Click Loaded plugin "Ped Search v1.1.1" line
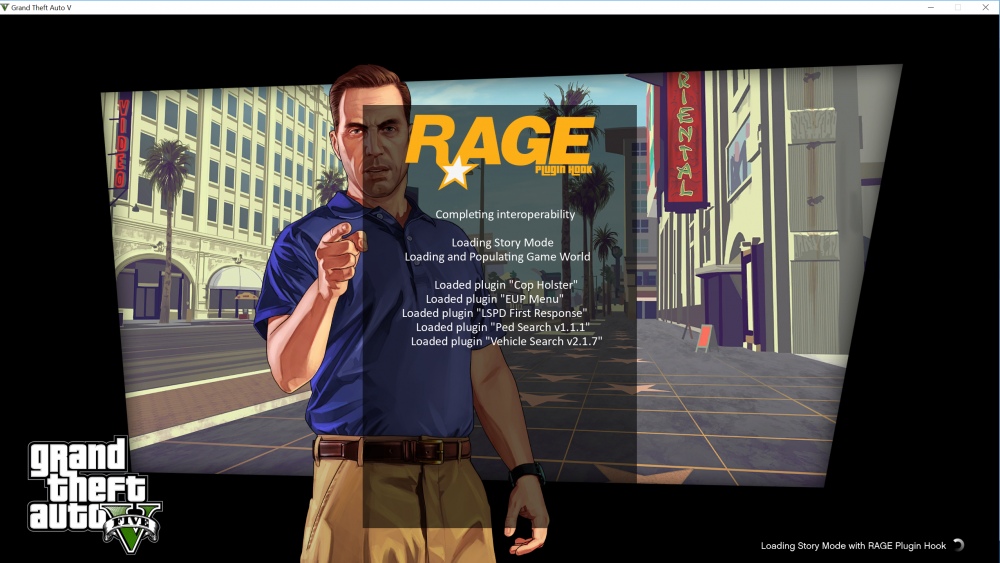1000x563 pixels. (x=503, y=327)
